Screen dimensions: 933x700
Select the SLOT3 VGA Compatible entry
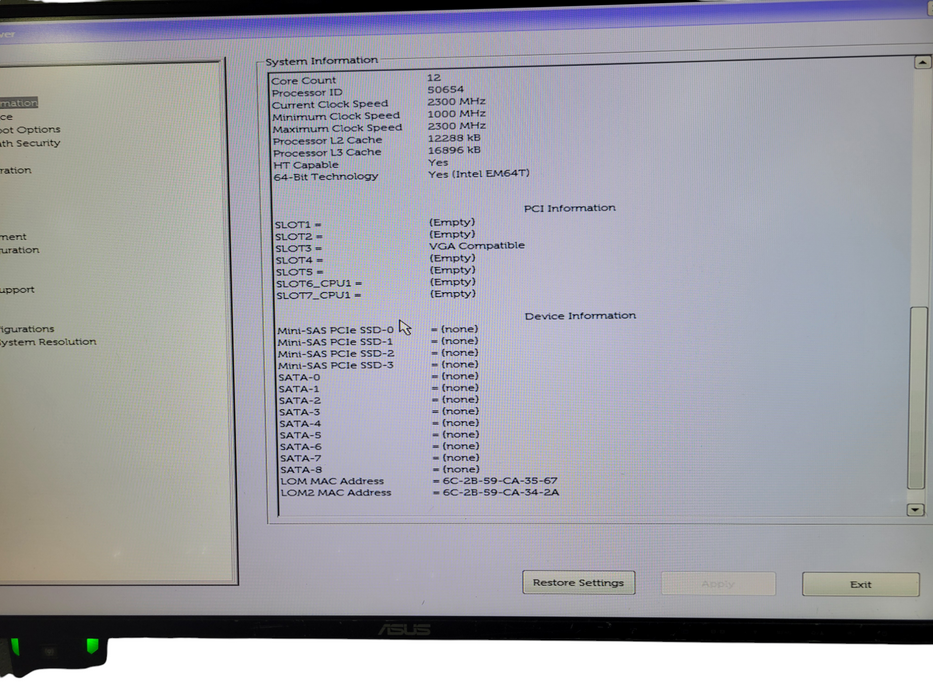point(400,246)
